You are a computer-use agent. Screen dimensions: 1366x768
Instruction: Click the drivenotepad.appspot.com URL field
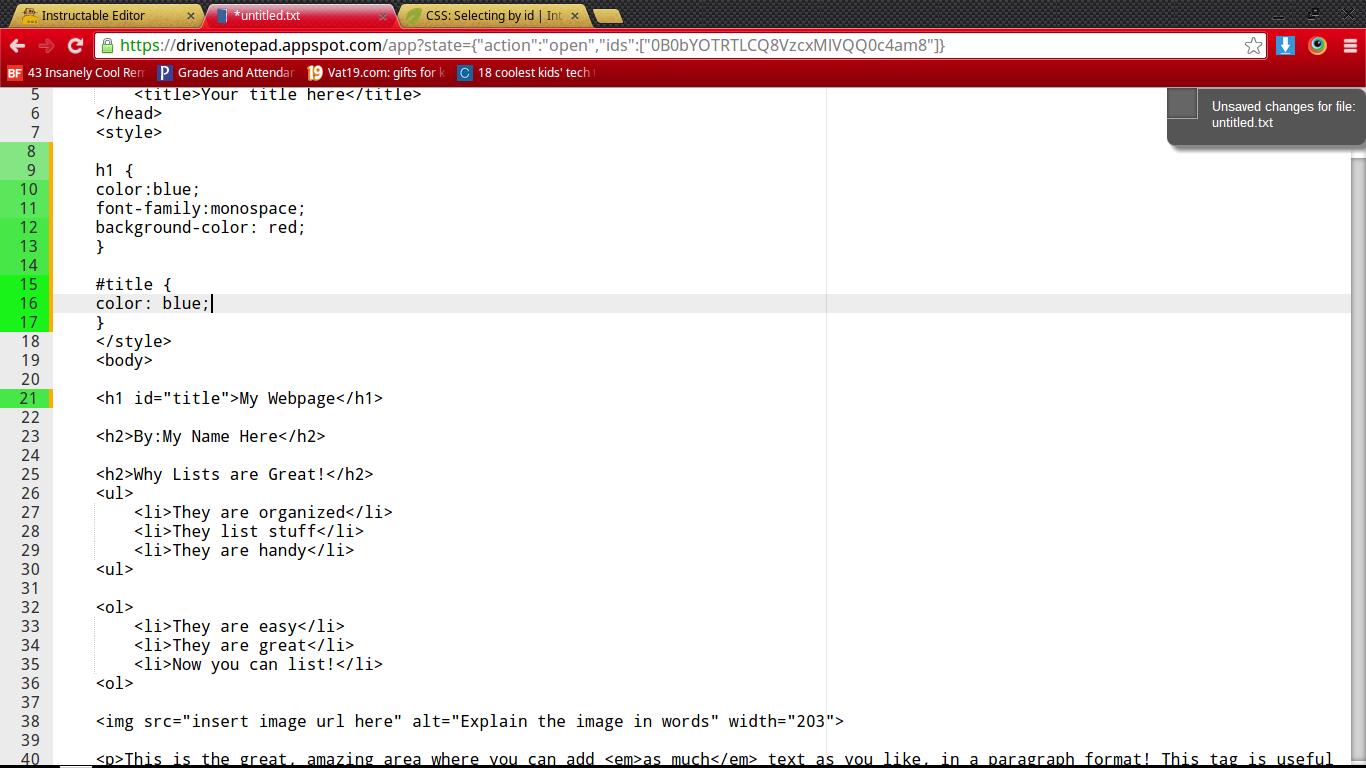click(x=680, y=46)
